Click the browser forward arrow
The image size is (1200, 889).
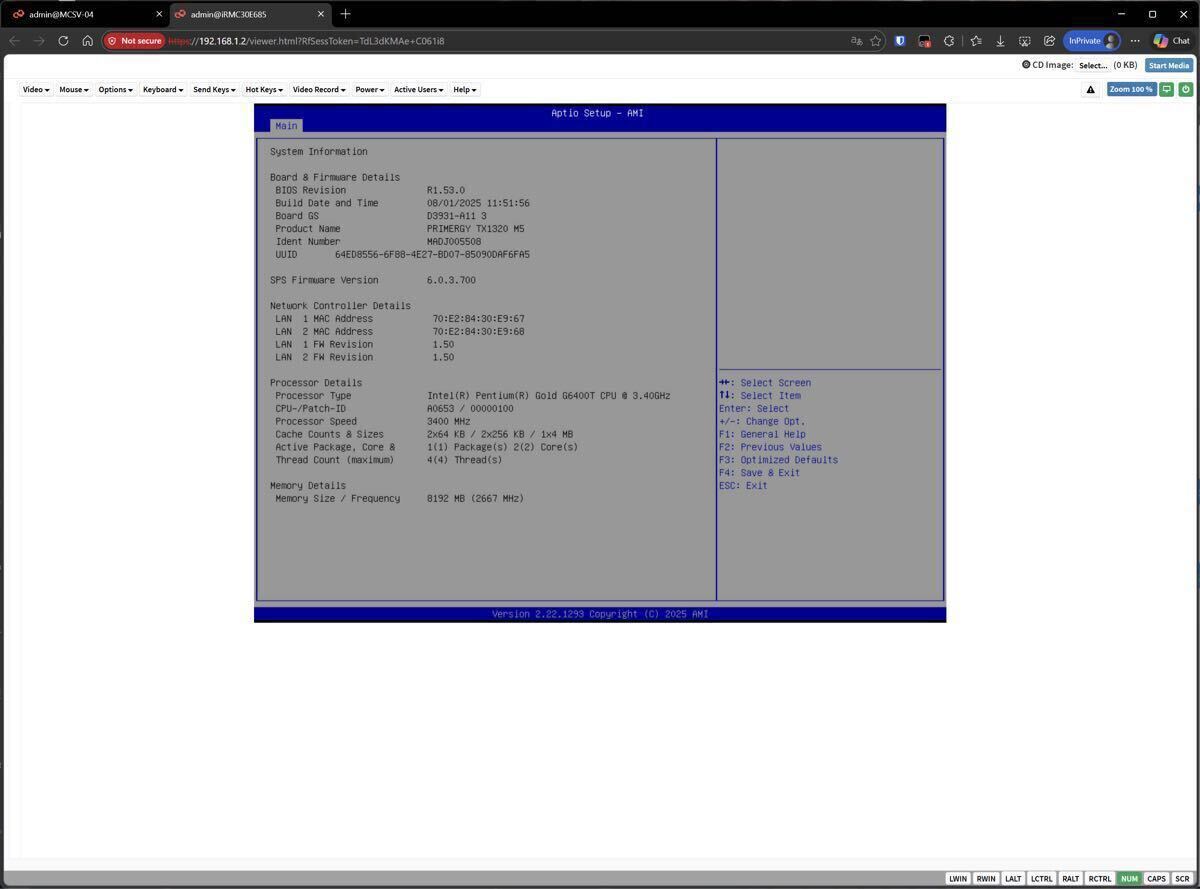[39, 41]
